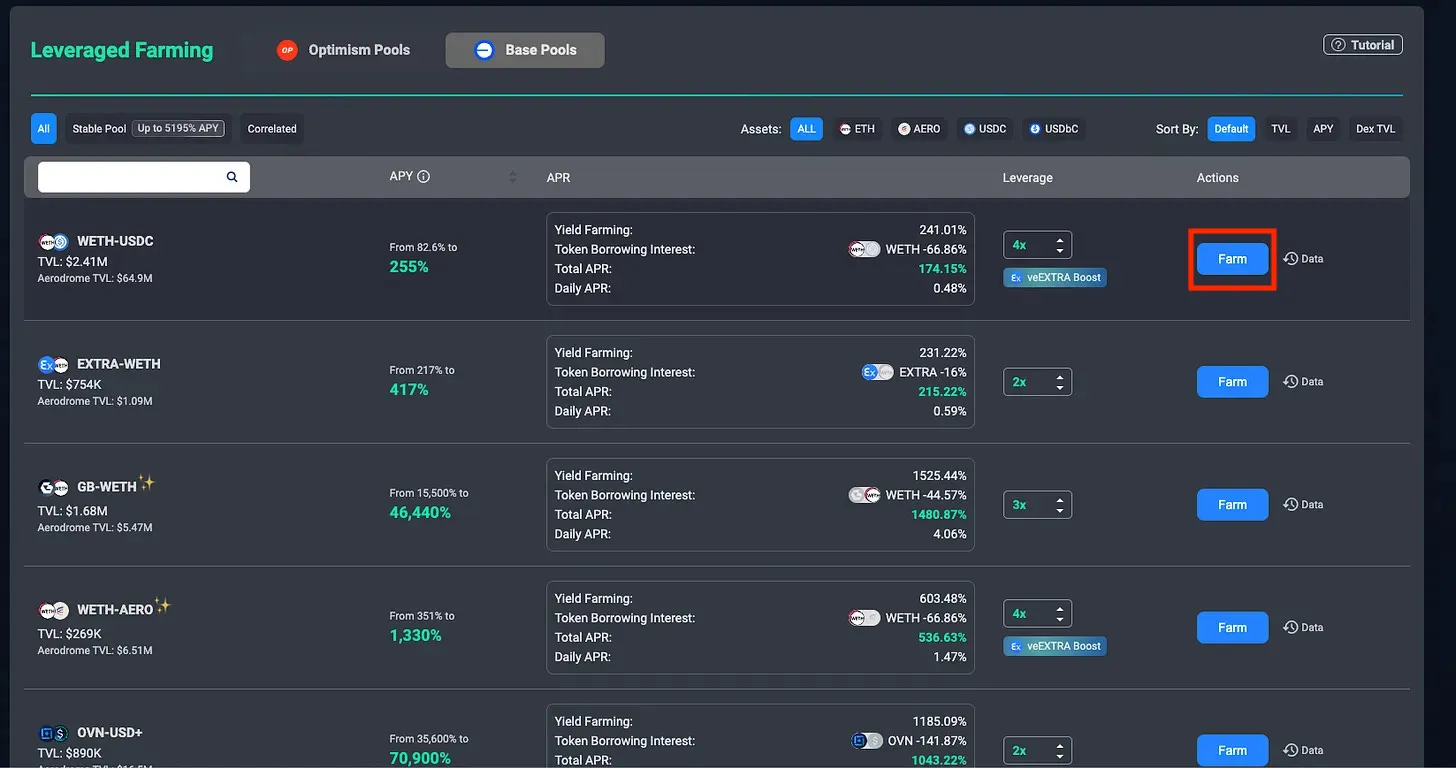Toggle the borrow token switch for OVN-USD+
1456x768 pixels.
coord(866,741)
